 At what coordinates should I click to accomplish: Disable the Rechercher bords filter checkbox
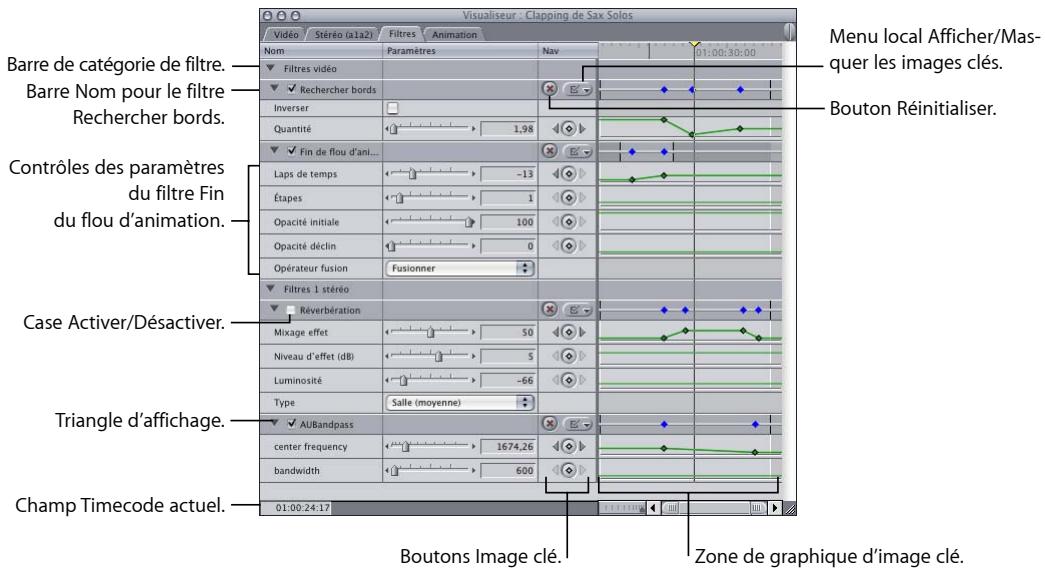[x=291, y=89]
